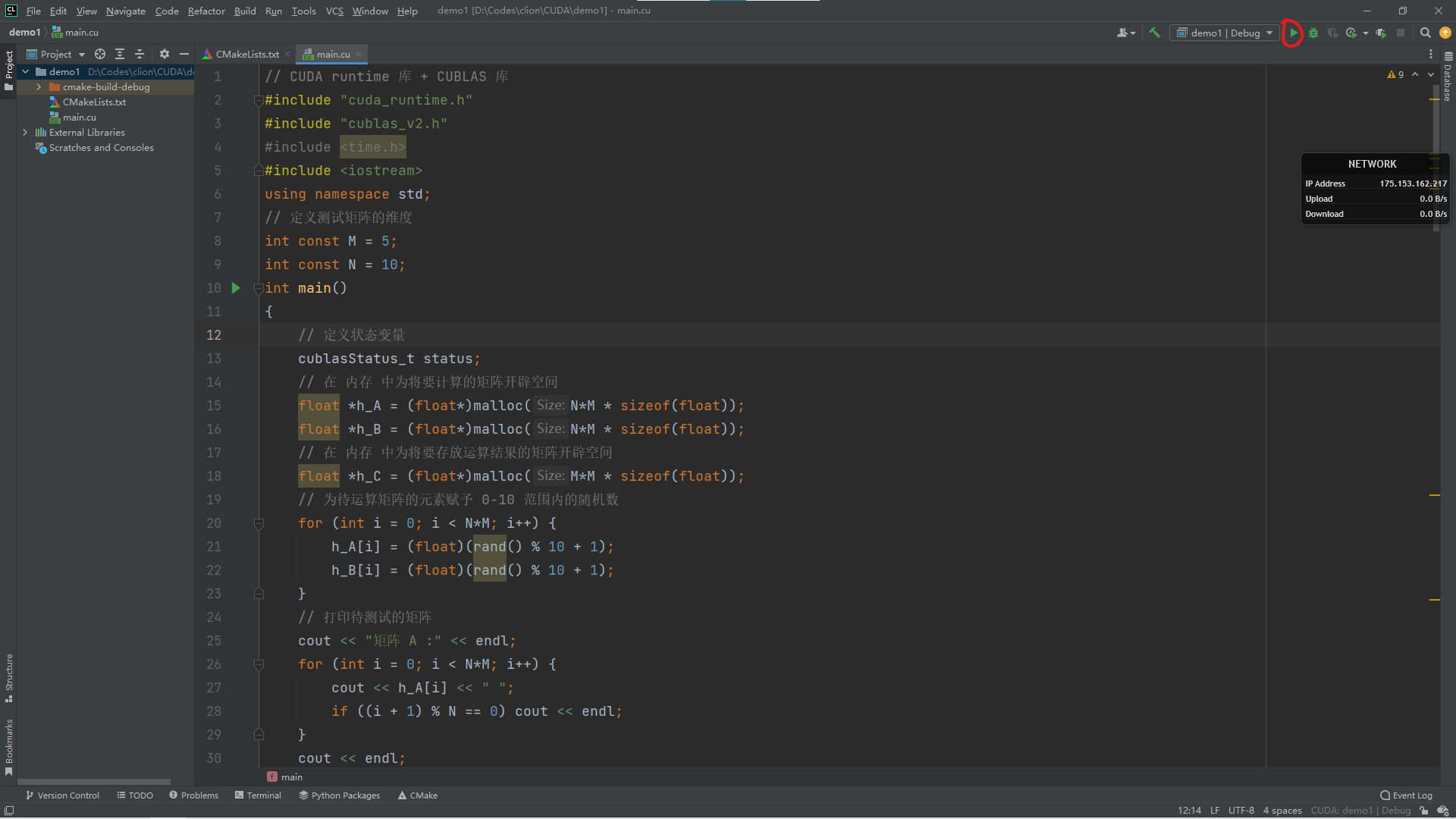
Task: Switch to CMakeLists.txt editor tab
Action: tap(246, 54)
